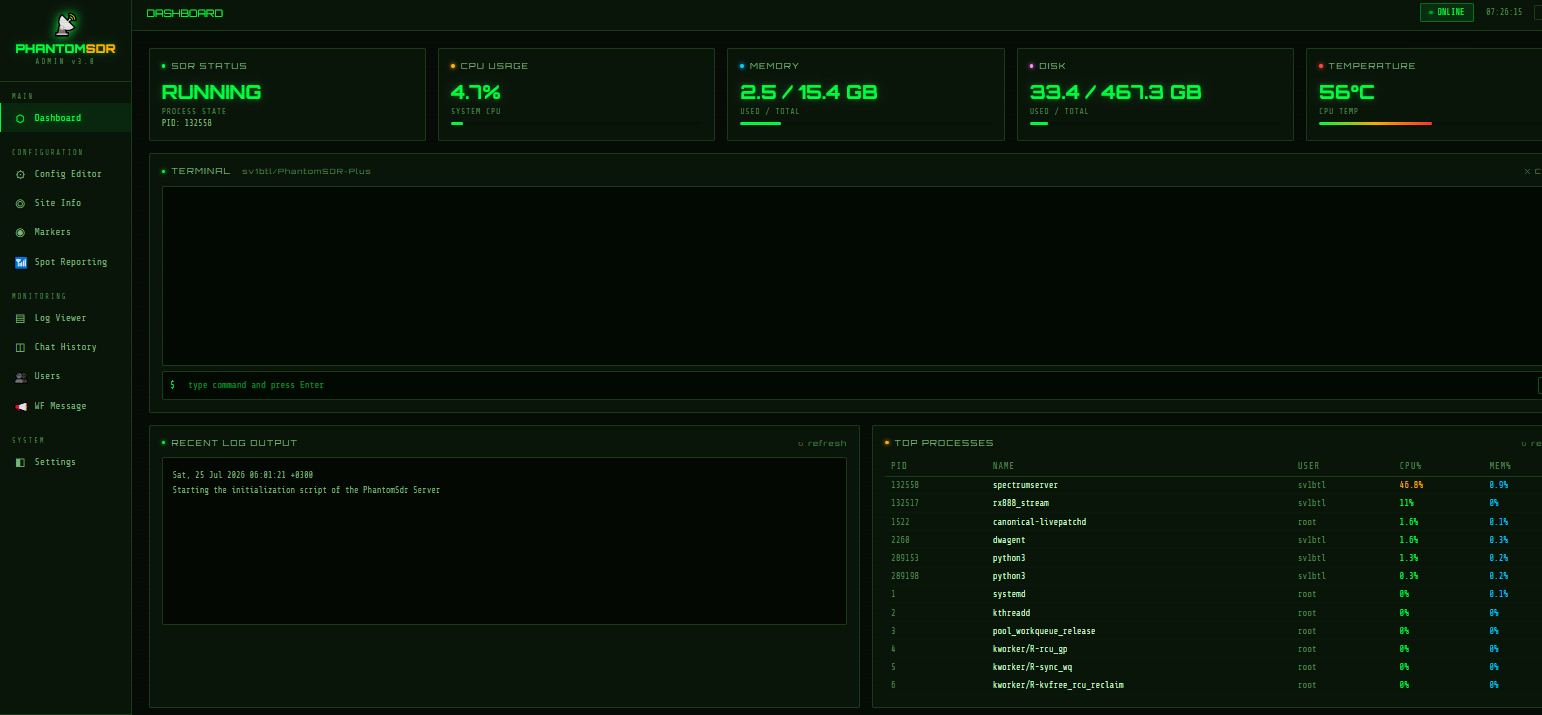Image resolution: width=1542 pixels, height=715 pixels.
Task: Select the spectrumserver process row
Action: (x=1212, y=485)
